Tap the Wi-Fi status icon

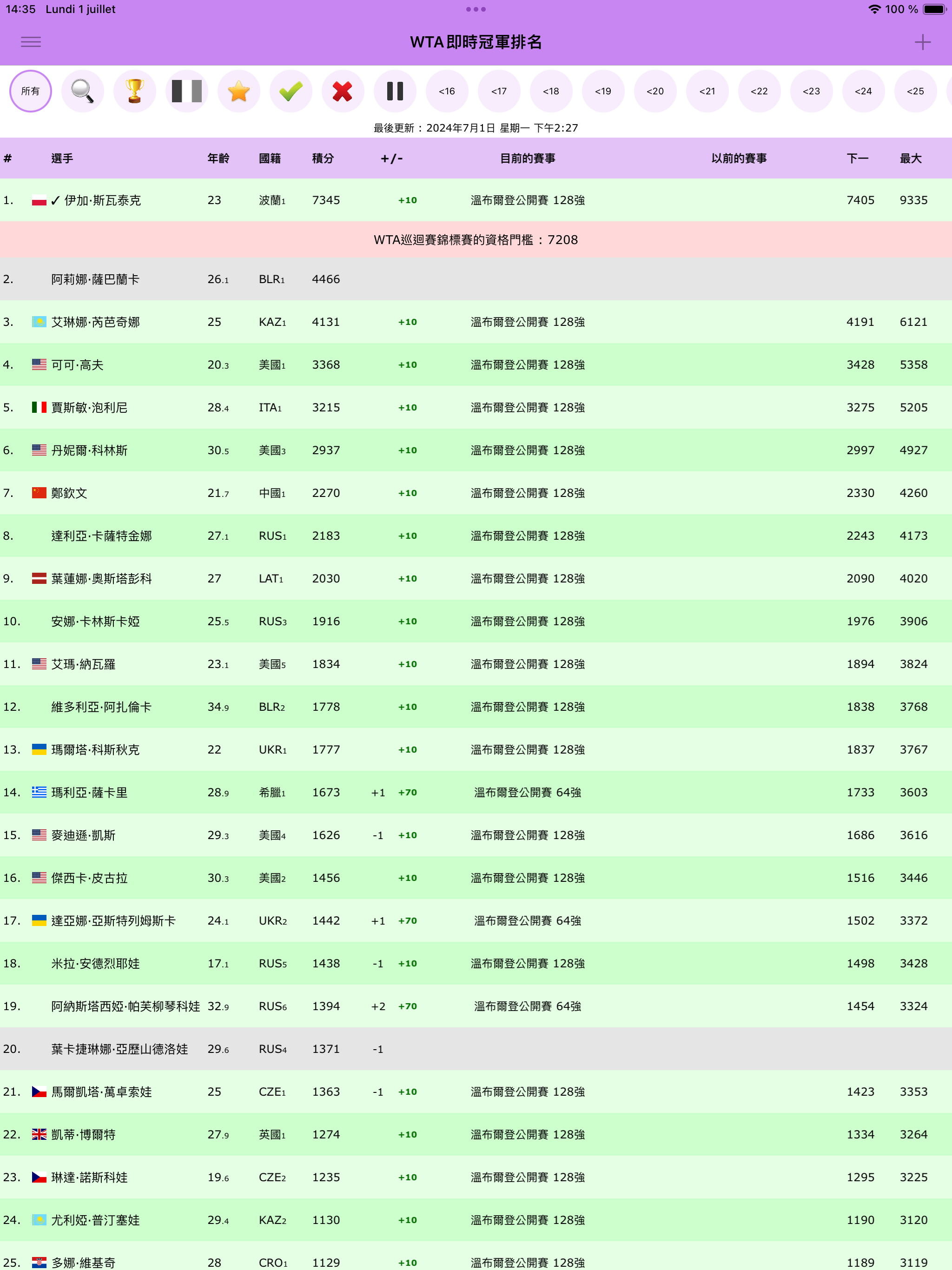(x=874, y=9)
